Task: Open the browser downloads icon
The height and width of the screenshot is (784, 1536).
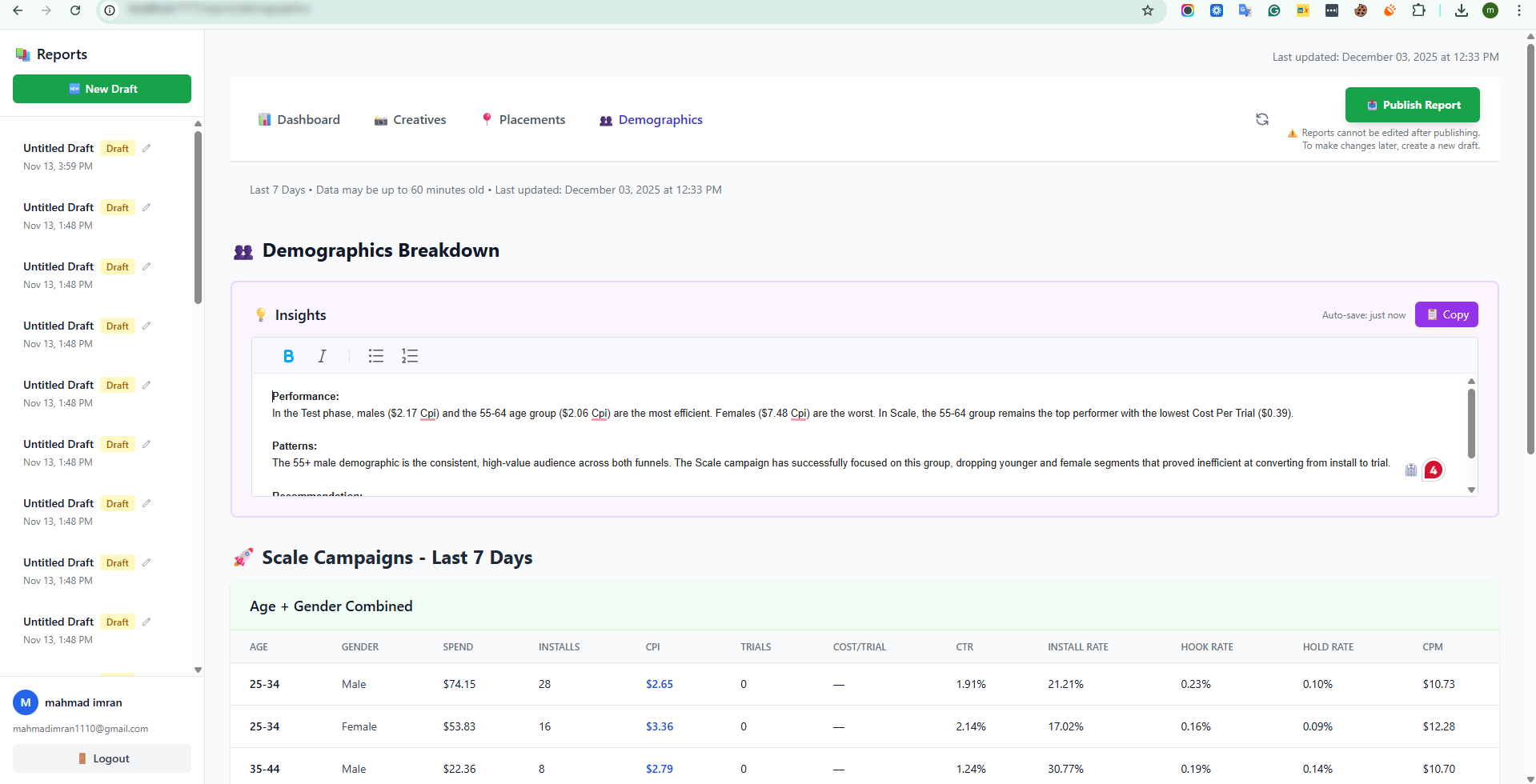Action: pos(1461,10)
